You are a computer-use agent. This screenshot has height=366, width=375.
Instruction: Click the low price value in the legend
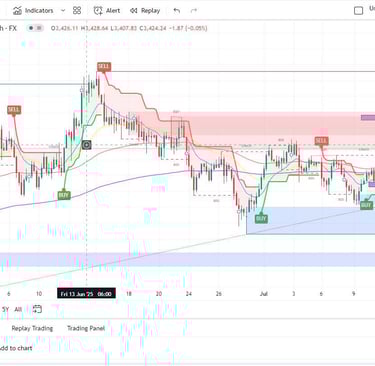point(124,28)
